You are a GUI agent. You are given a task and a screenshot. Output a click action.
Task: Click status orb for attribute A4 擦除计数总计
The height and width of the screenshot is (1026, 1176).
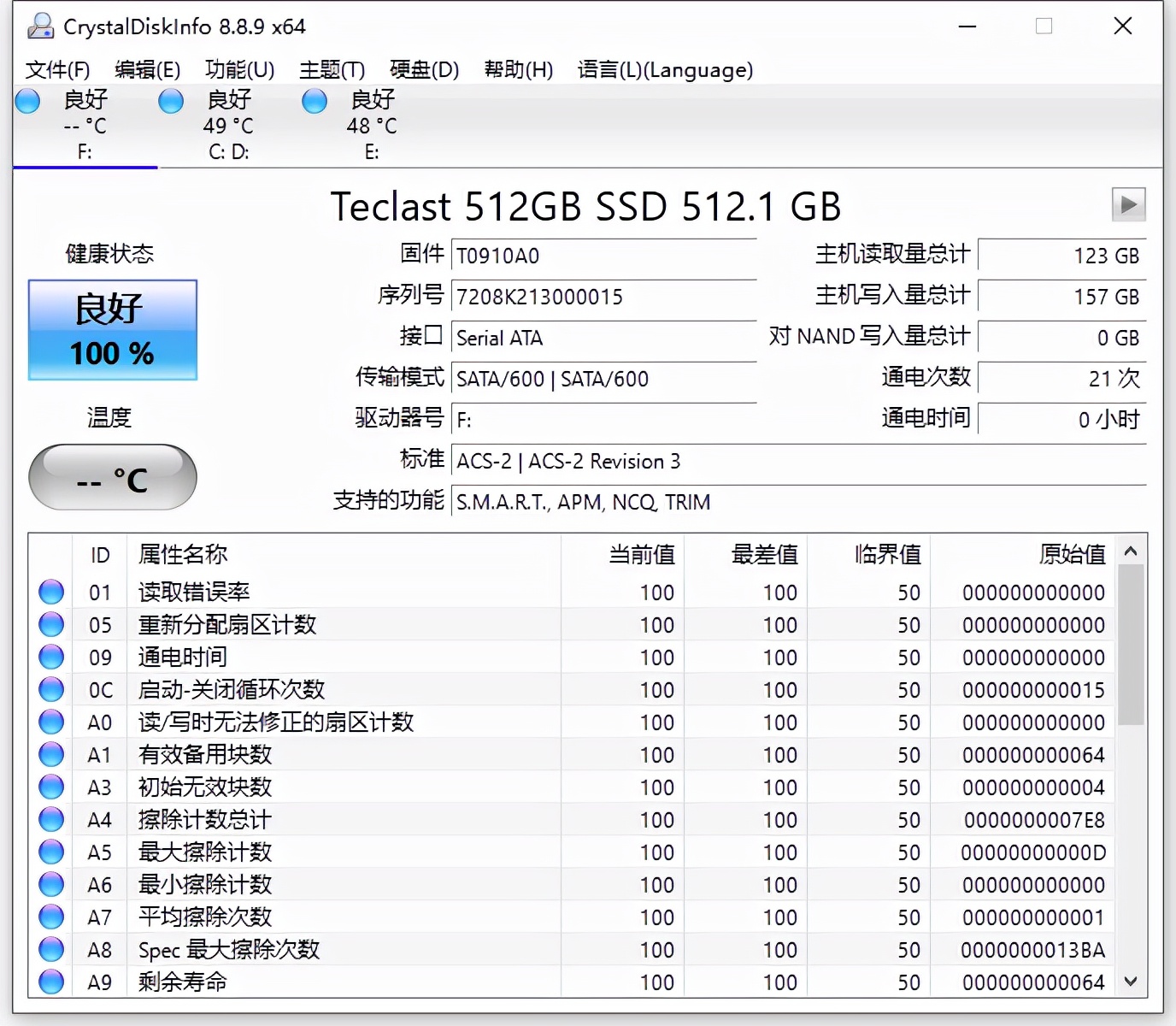(x=51, y=820)
